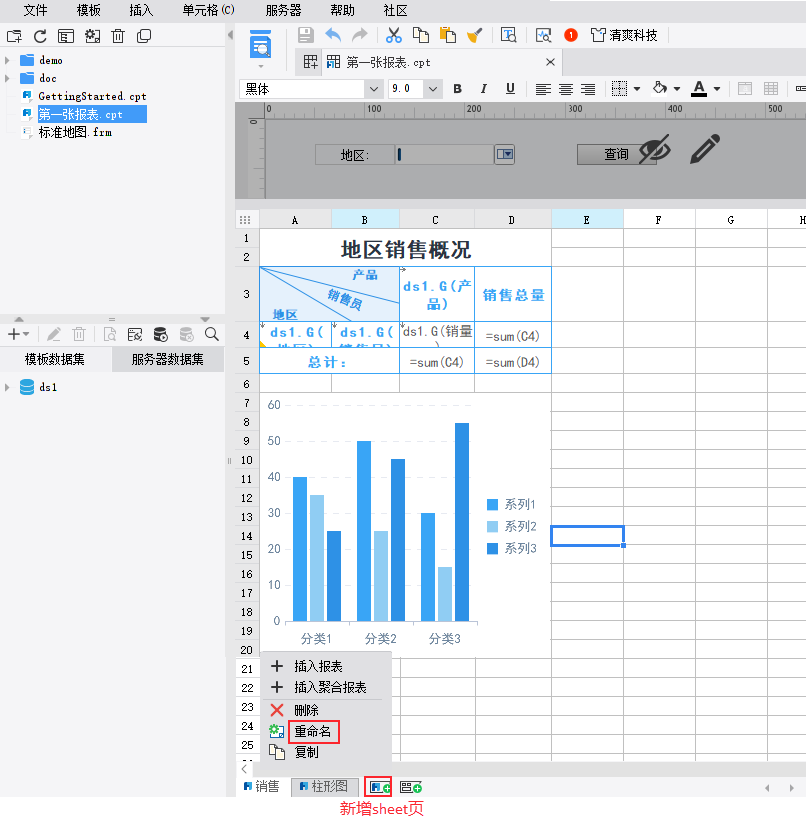The height and width of the screenshot is (826, 806).
Task: Click the merge cells icon
Action: 745,88
